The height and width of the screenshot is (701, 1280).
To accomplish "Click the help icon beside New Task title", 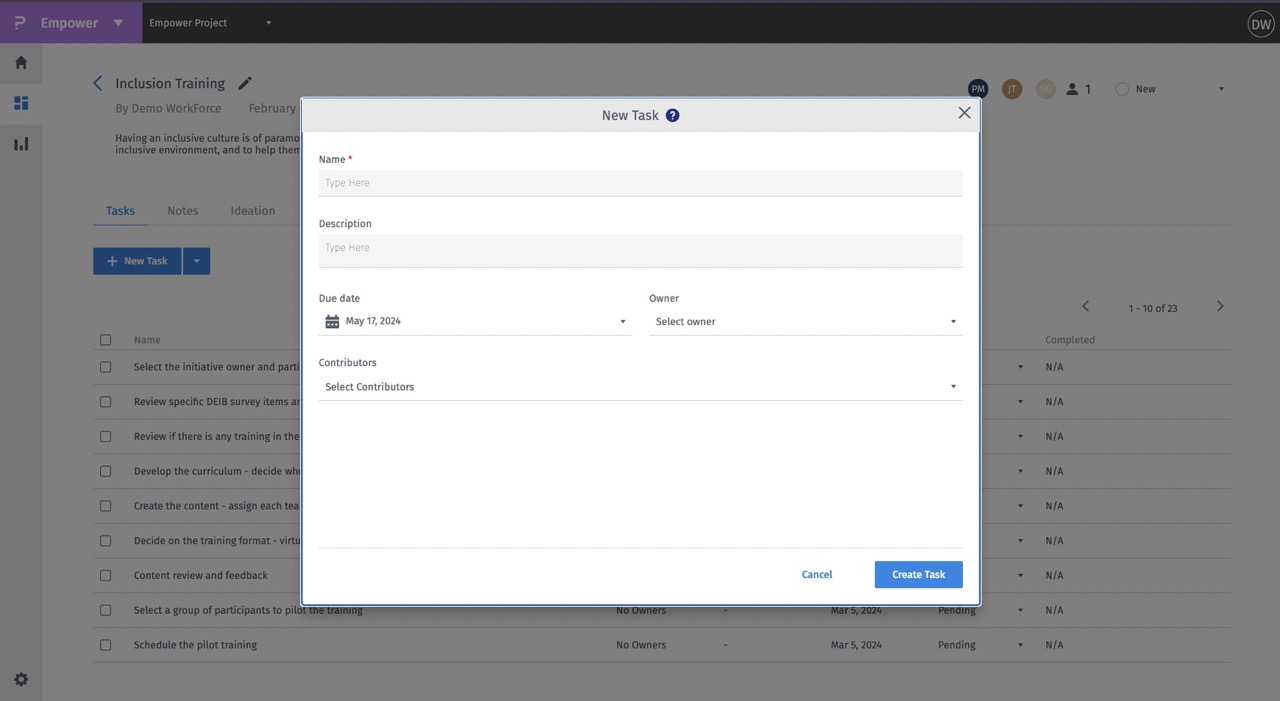I will click(x=671, y=114).
